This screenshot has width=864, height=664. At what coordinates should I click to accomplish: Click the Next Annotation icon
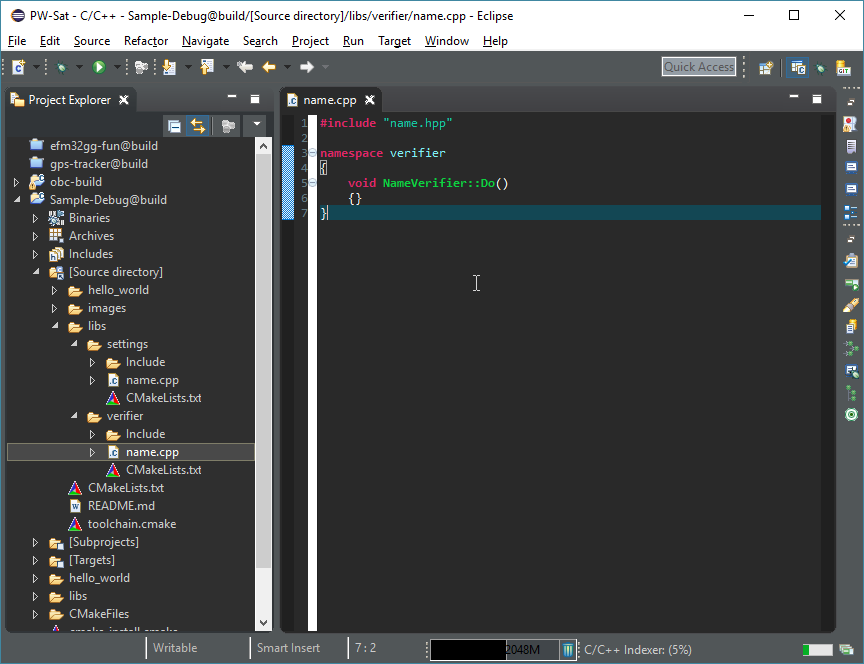(169, 67)
